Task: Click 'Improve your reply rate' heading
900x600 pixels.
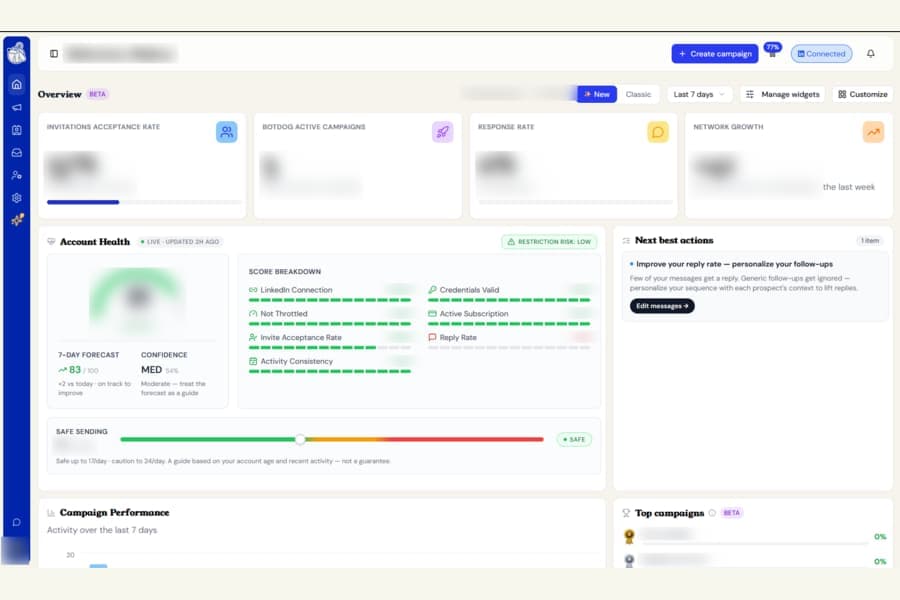Action: pos(734,264)
